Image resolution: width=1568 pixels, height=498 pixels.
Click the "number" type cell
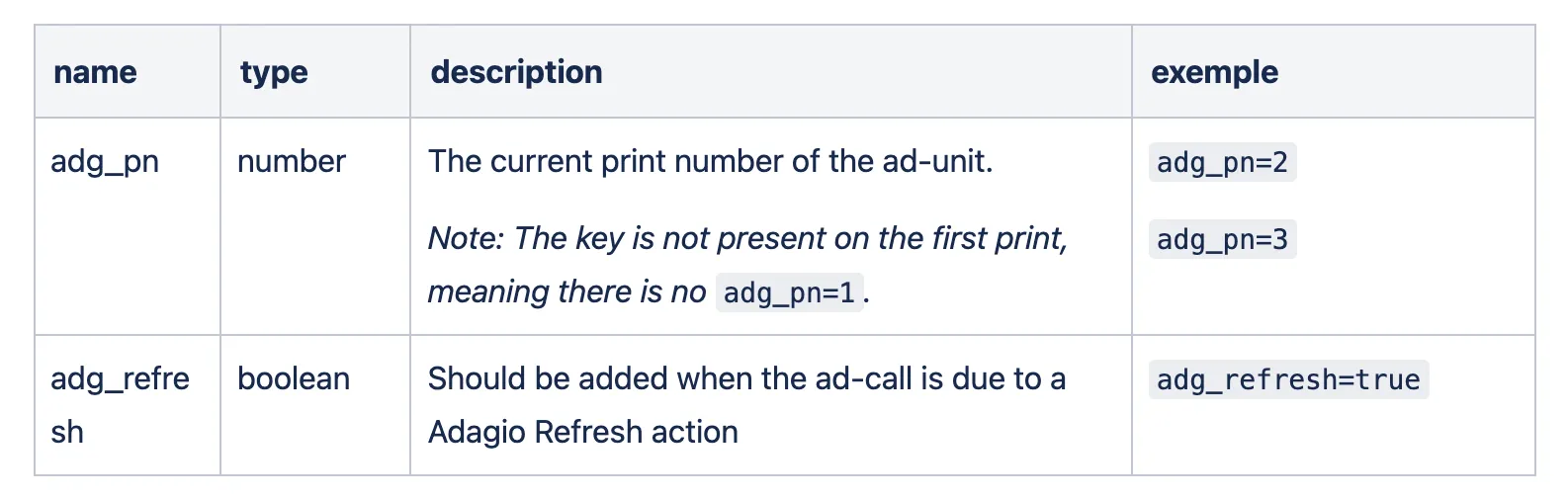click(x=292, y=161)
